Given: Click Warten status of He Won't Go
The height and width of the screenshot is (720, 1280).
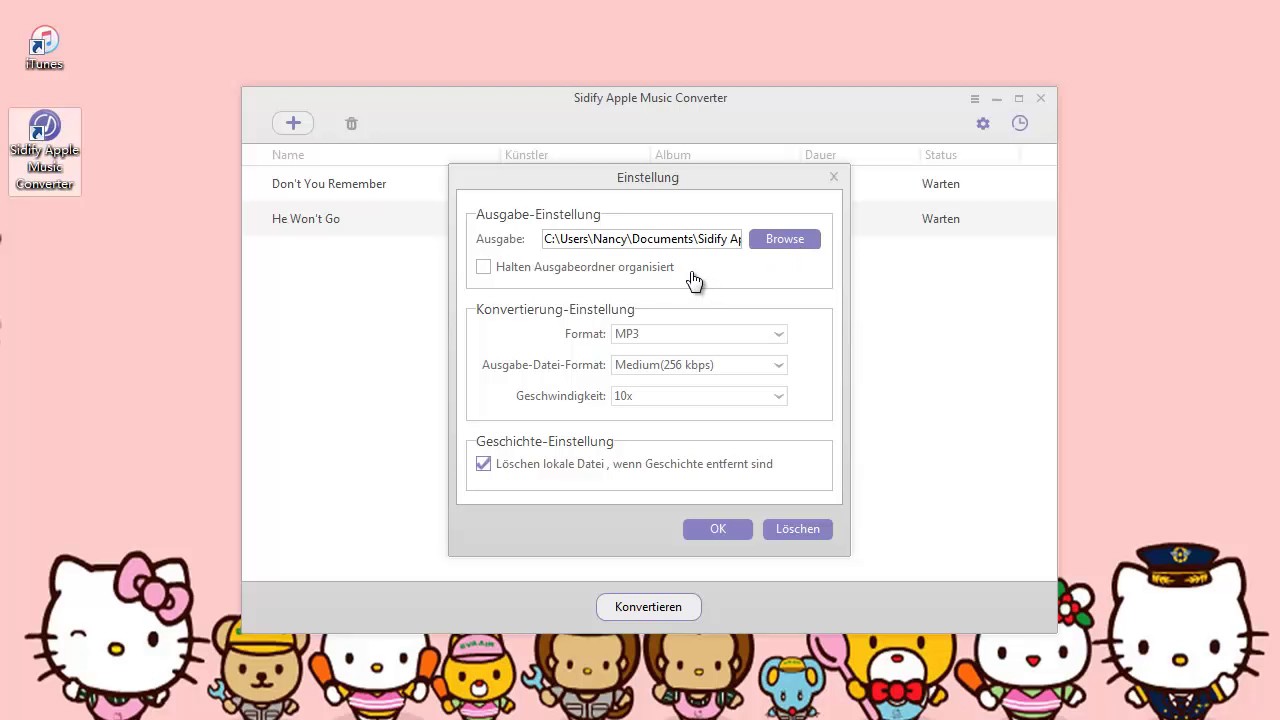Looking at the screenshot, I should pyautogui.click(x=941, y=219).
